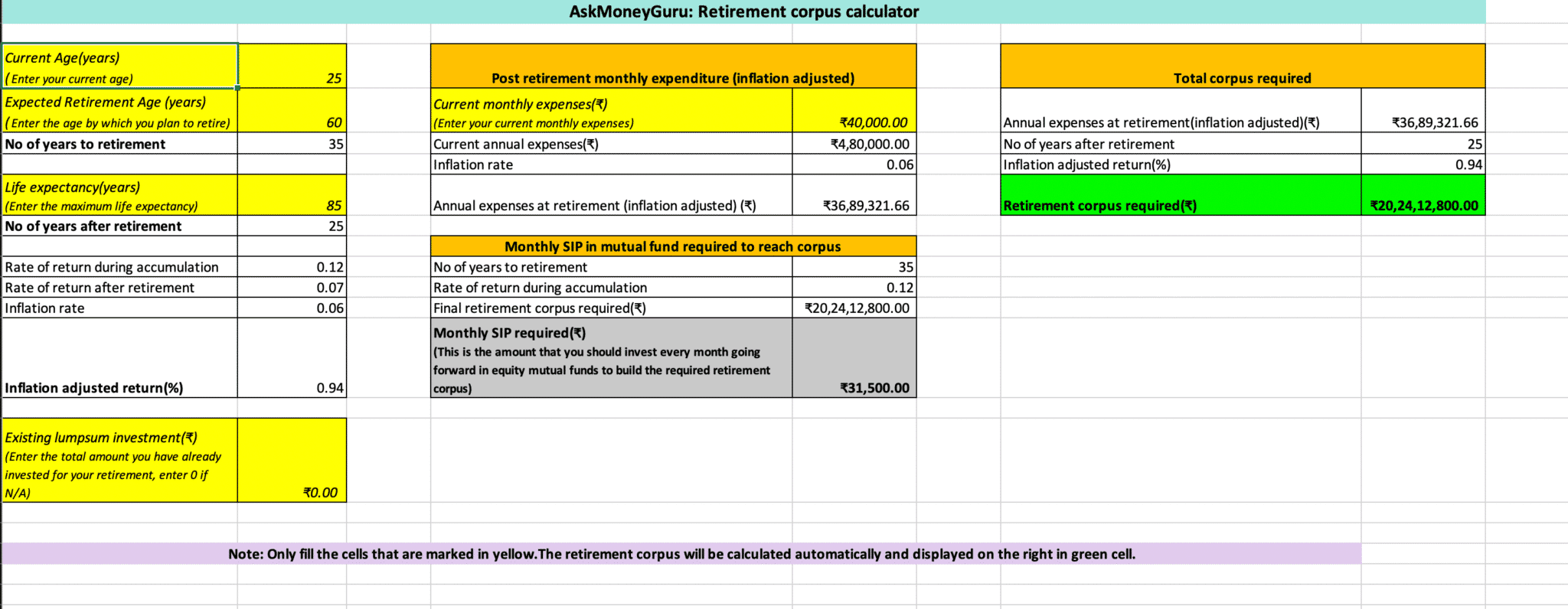Select the current annual expenses value ₹4,80,000.00
The height and width of the screenshot is (609, 1568).
(854, 144)
